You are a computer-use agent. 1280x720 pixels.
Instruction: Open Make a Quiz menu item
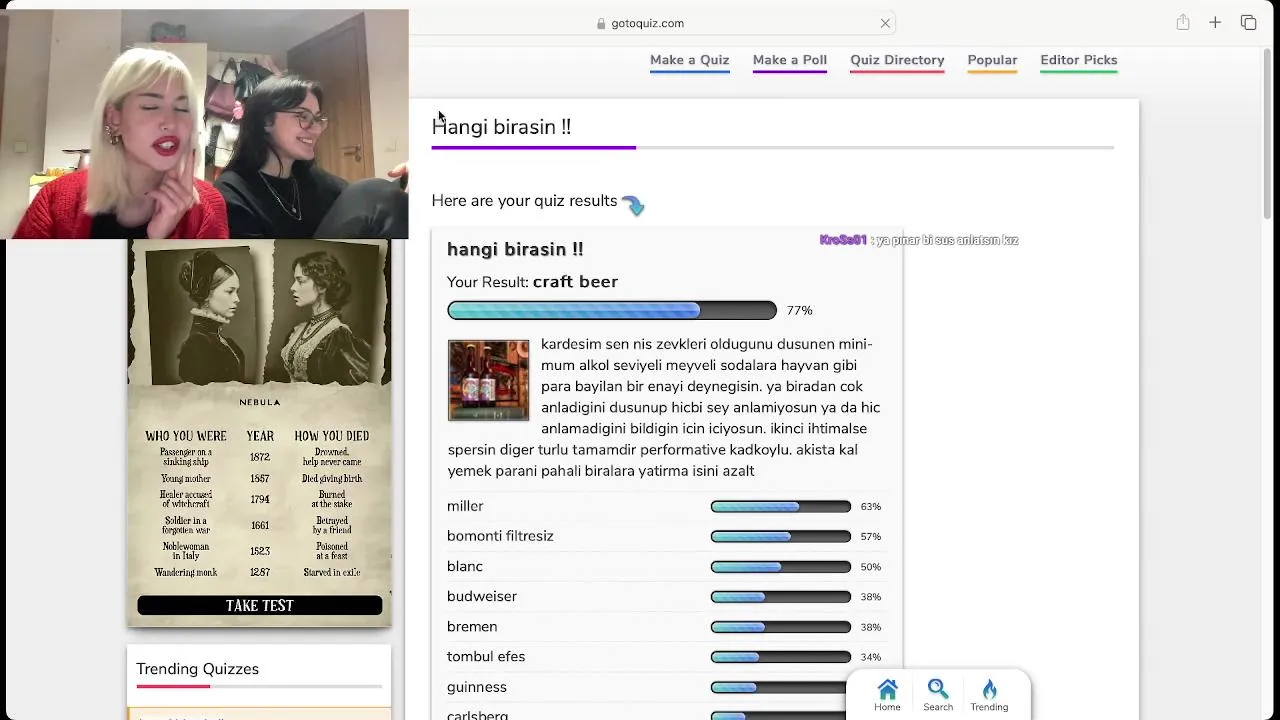(x=689, y=60)
